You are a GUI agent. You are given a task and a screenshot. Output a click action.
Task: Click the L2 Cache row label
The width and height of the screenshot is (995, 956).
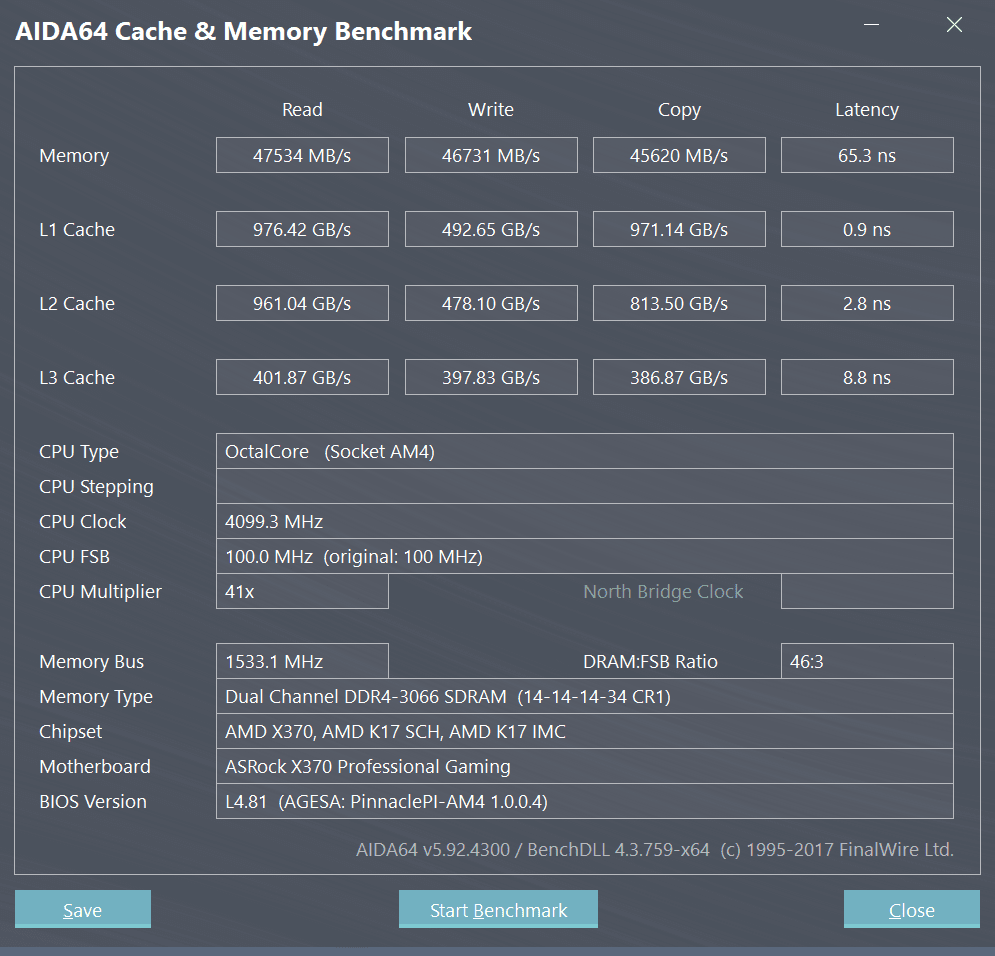pos(77,303)
